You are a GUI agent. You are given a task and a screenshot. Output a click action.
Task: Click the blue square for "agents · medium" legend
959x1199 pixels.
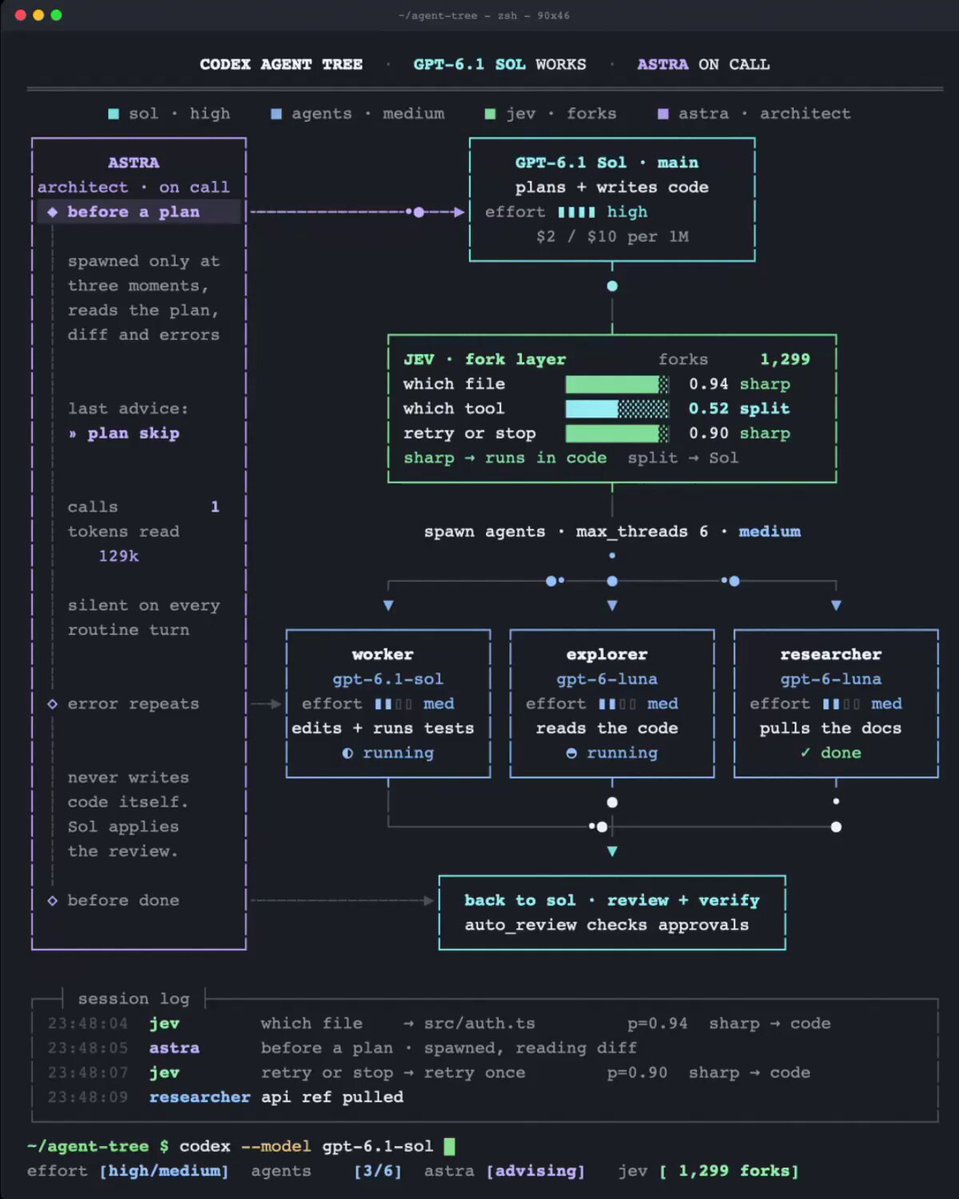pyautogui.click(x=276, y=114)
